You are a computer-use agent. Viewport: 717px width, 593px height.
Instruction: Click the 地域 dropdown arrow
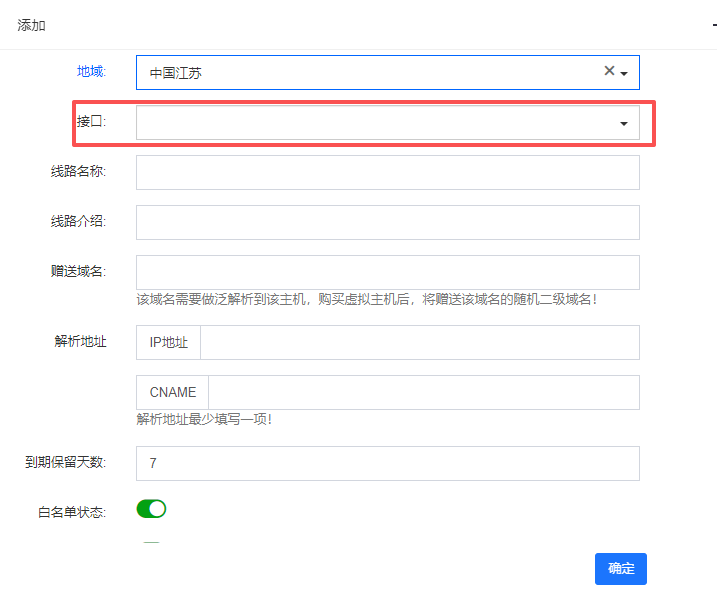pyautogui.click(x=624, y=74)
